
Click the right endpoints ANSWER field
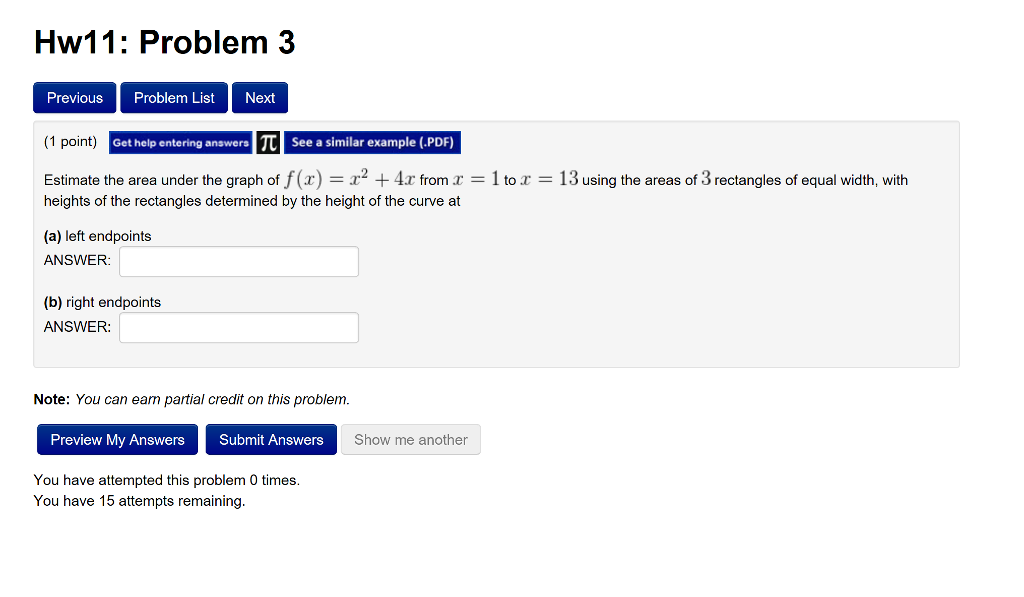238,327
